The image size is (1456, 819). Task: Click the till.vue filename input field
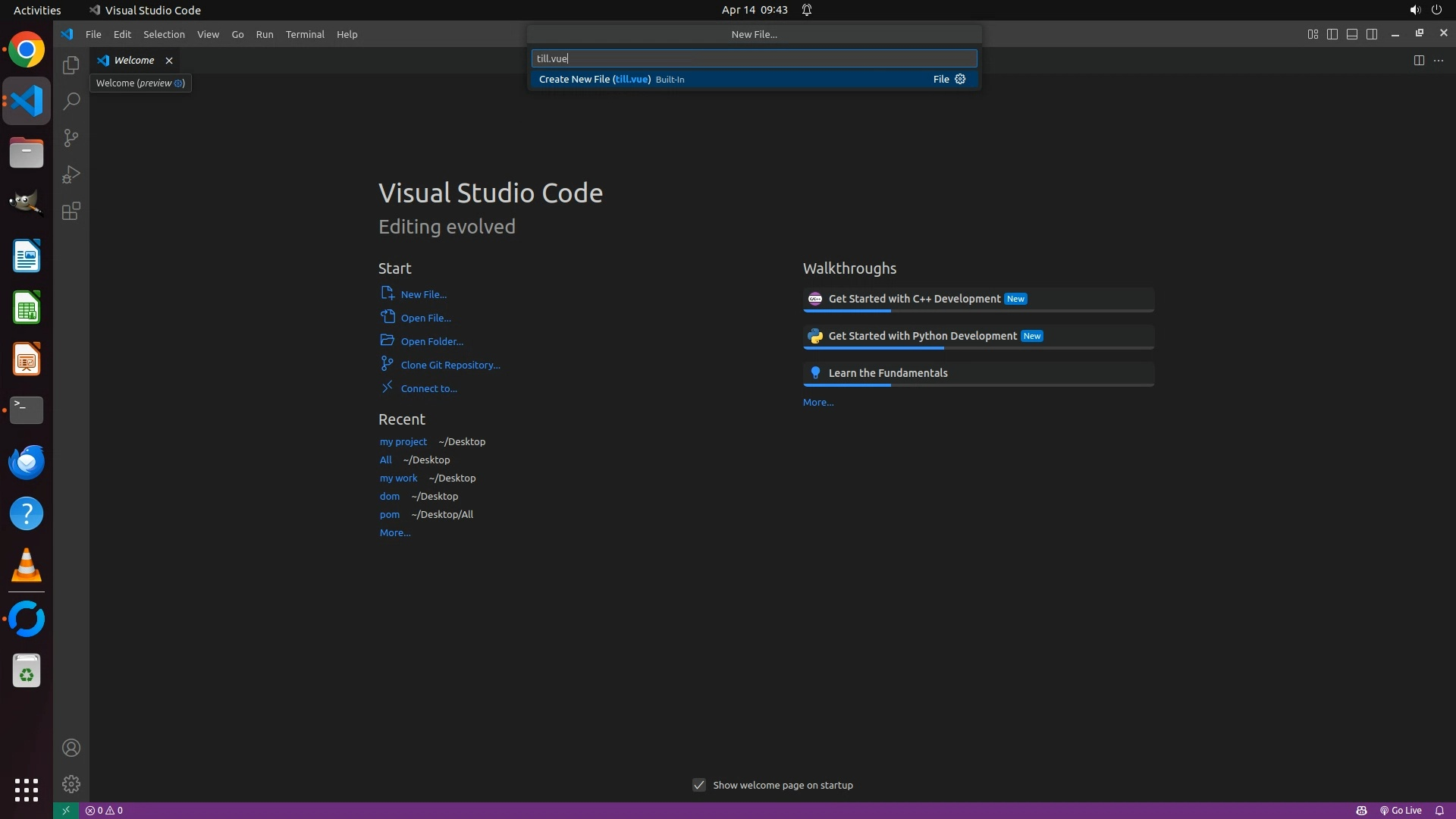754,58
